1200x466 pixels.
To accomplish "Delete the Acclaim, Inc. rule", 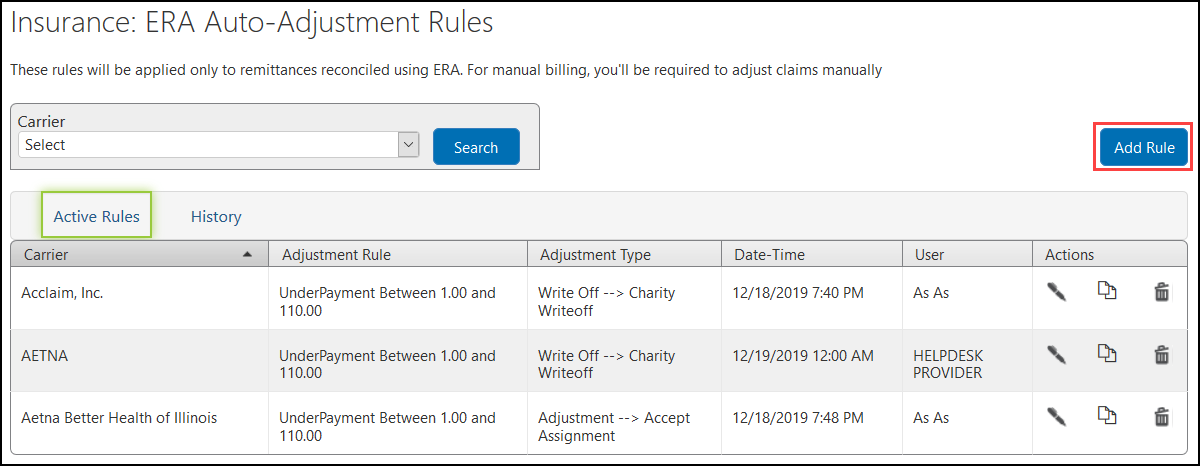I will tap(1161, 293).
